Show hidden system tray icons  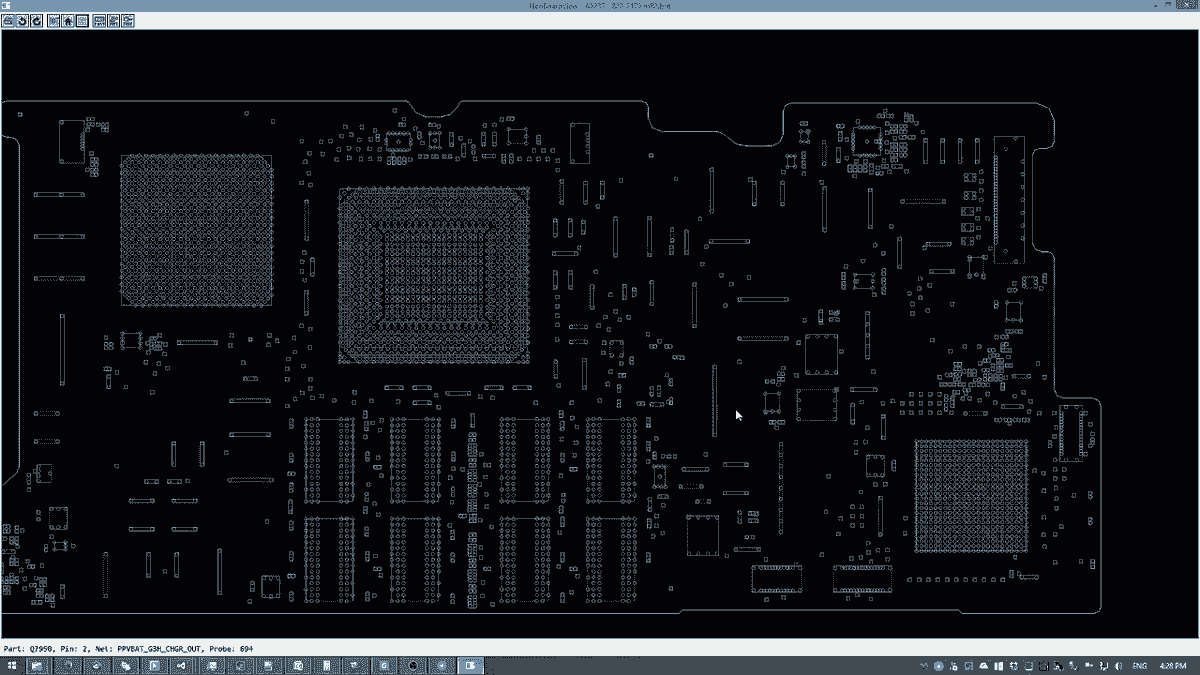coord(924,666)
